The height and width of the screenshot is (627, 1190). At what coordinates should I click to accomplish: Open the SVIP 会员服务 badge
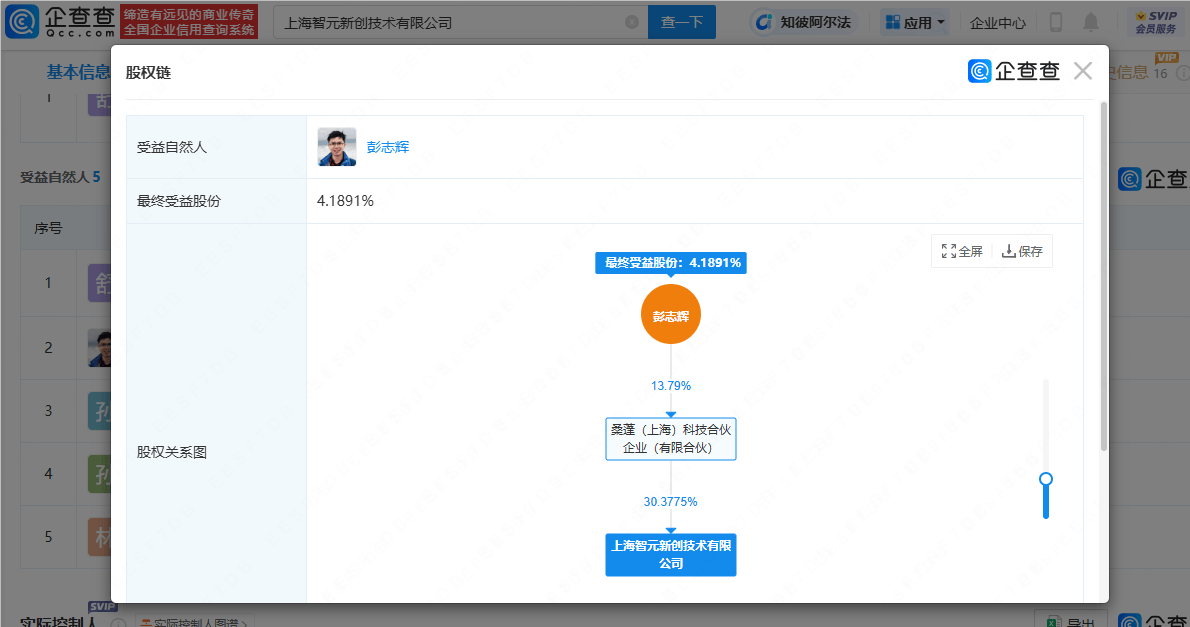click(x=1155, y=22)
